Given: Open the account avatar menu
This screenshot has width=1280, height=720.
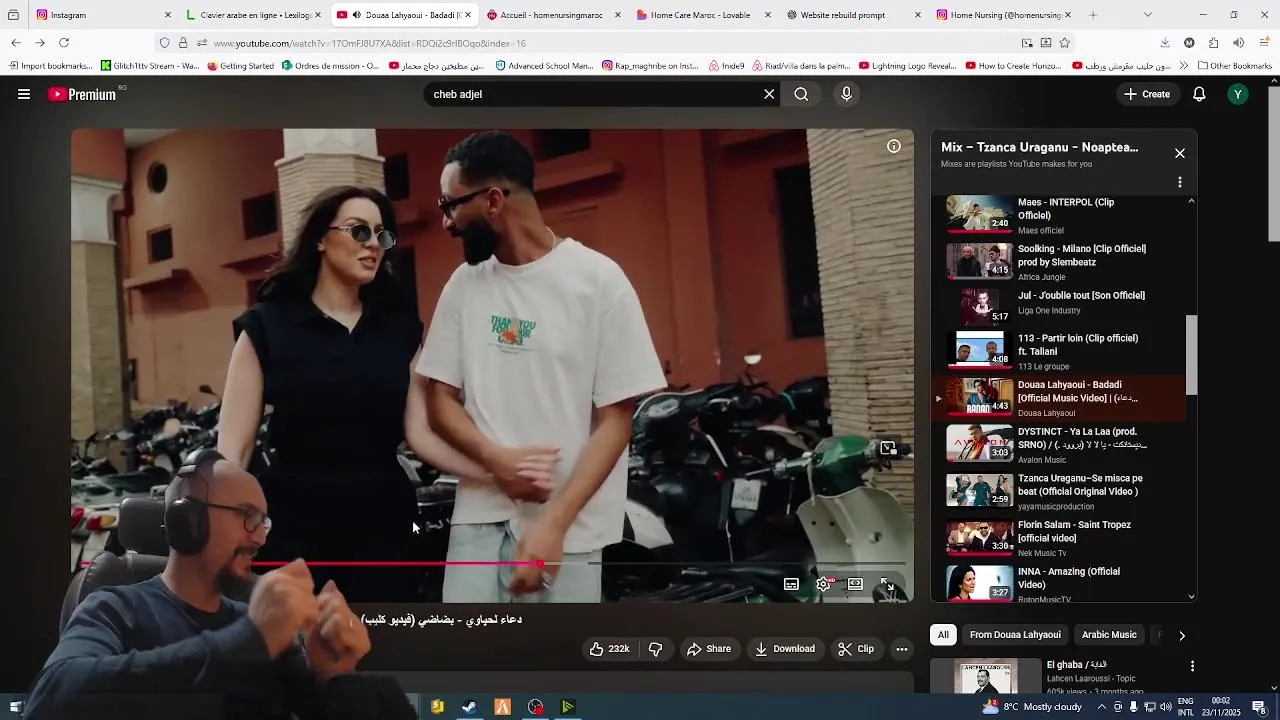Looking at the screenshot, I should (x=1238, y=94).
